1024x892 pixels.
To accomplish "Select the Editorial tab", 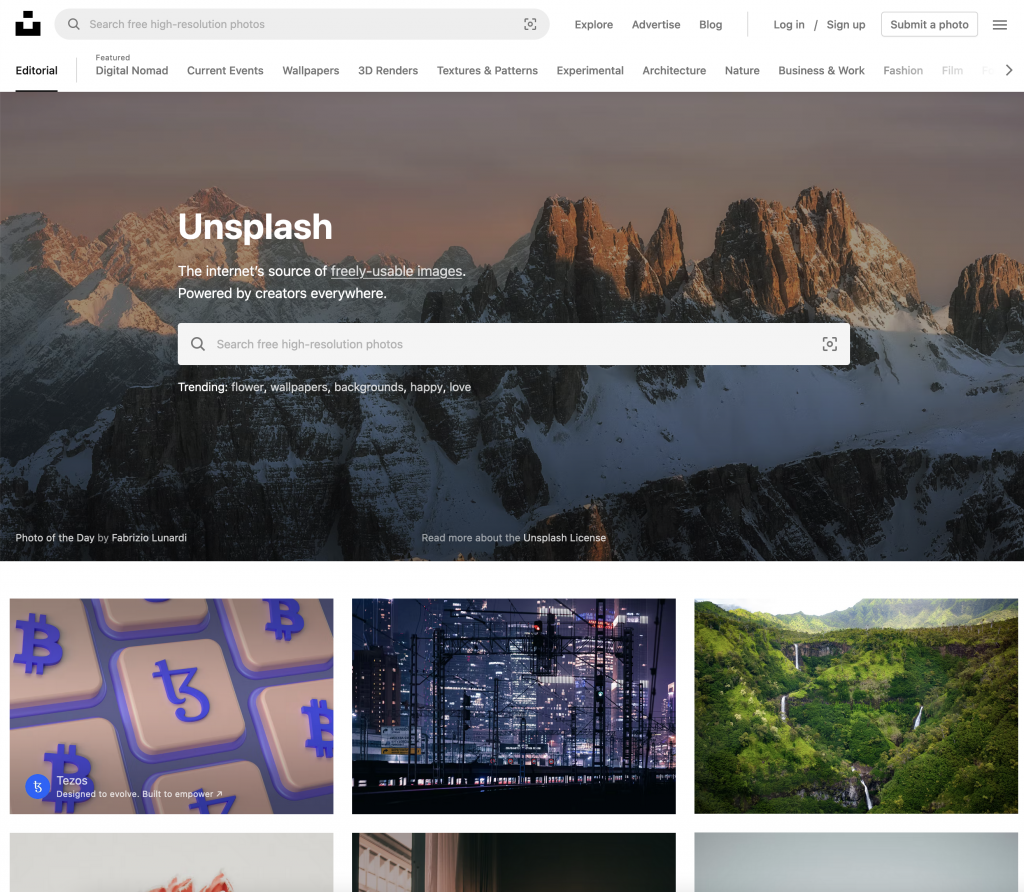I will click(37, 71).
